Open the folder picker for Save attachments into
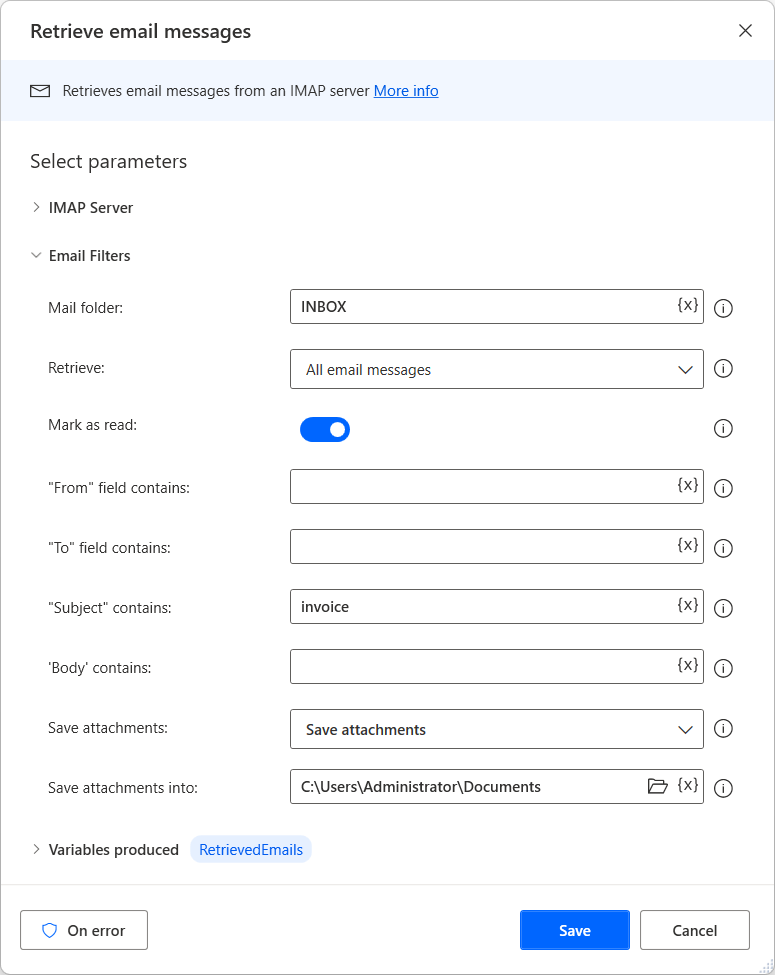Image resolution: width=775 pixels, height=975 pixels. (x=657, y=787)
